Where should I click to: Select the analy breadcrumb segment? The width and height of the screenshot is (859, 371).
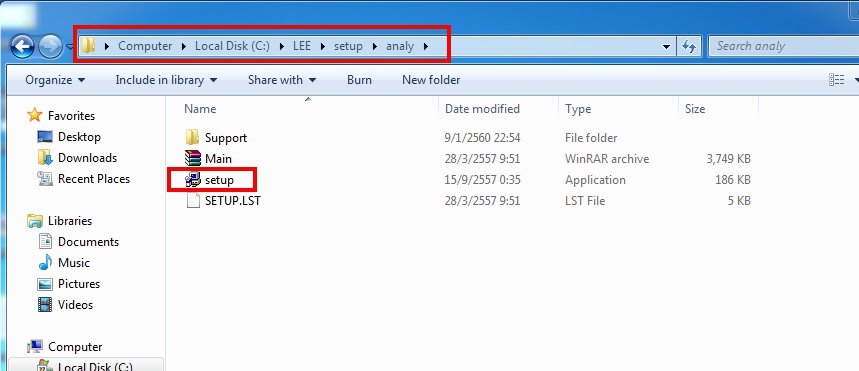pyautogui.click(x=400, y=46)
